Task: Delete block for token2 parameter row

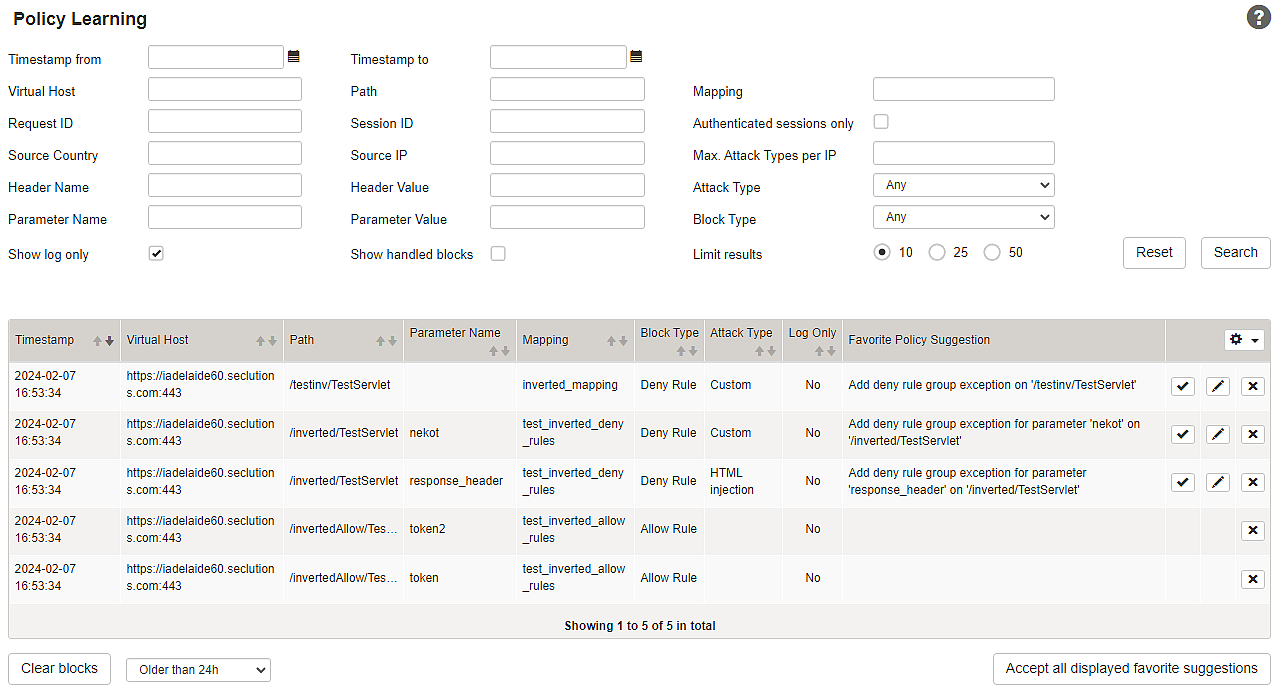Action: tap(1253, 530)
